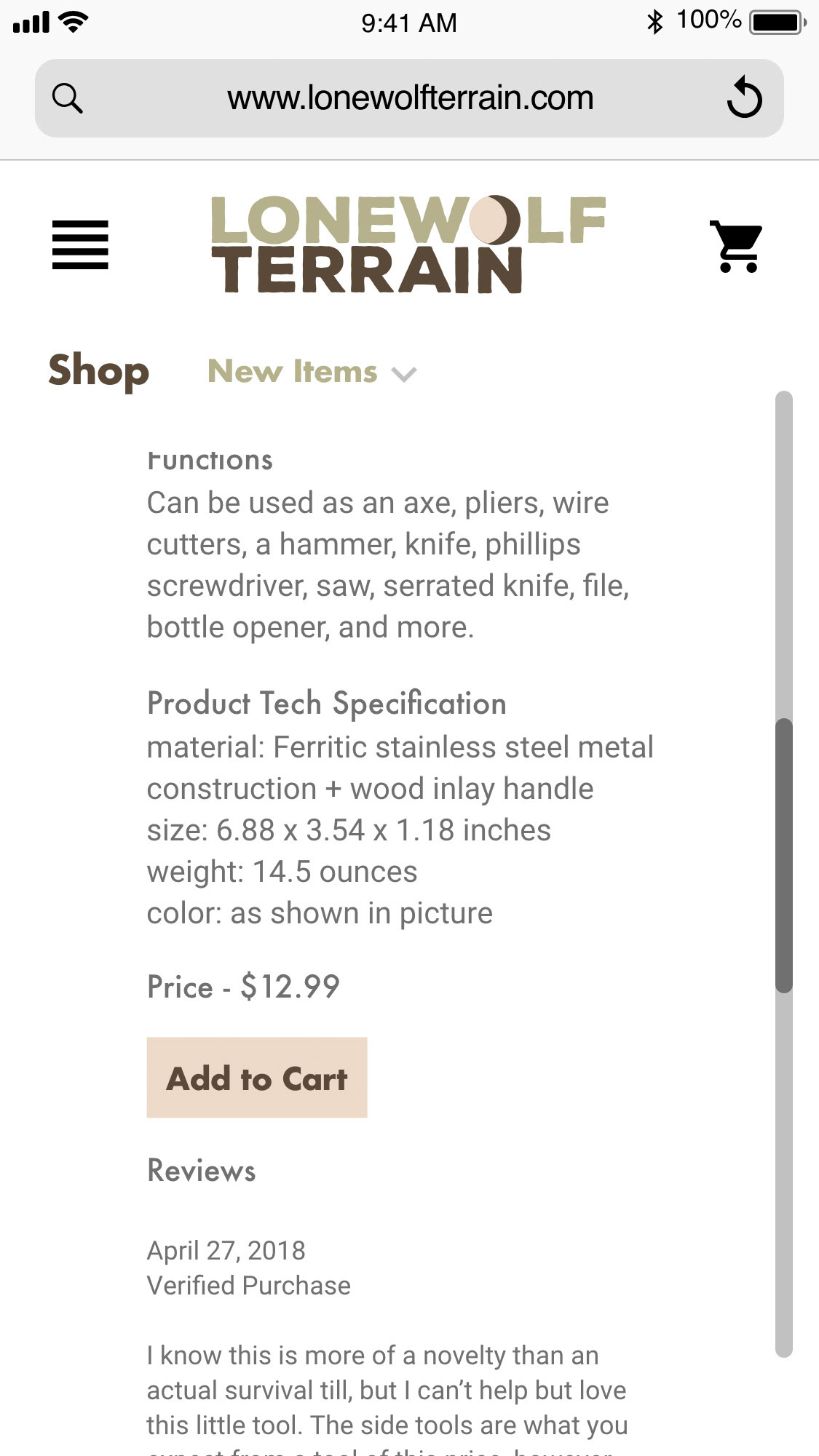Click the Lonewolf Terrain logo
The width and height of the screenshot is (819, 1456).
408,244
